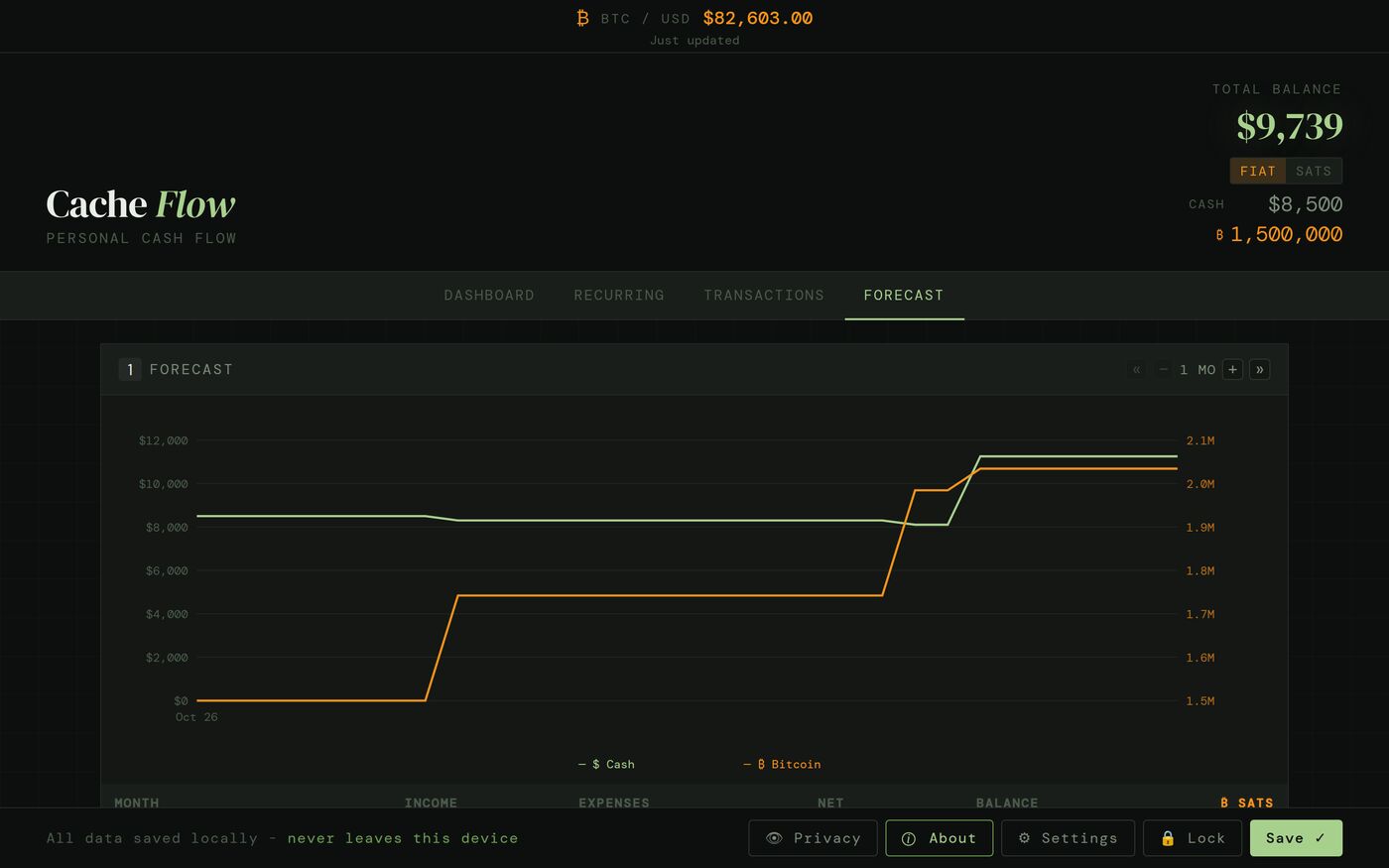This screenshot has height=868, width=1389.
Task: Decrease forecast months with the minus button
Action: pos(1163,369)
